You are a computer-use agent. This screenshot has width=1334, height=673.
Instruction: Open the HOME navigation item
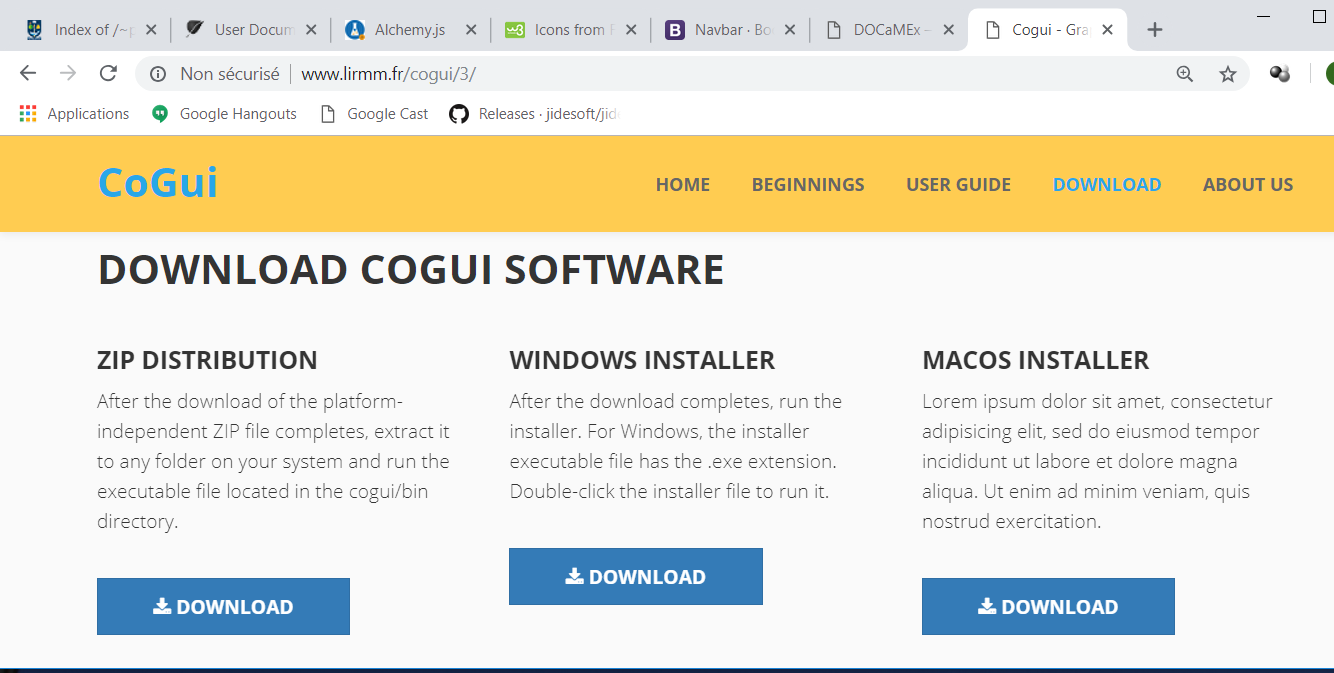tap(683, 184)
